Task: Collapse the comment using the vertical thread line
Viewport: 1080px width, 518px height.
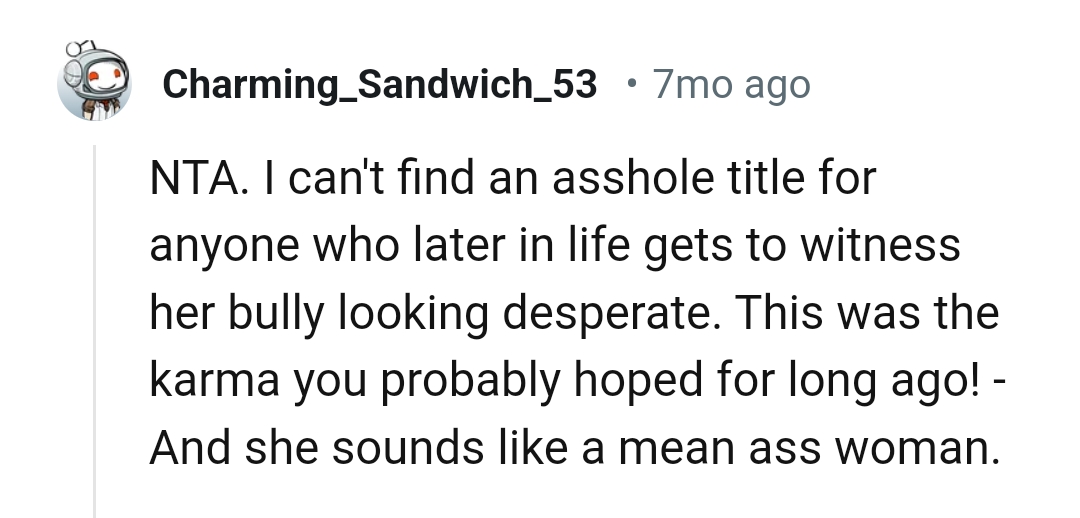Action: click(95, 330)
